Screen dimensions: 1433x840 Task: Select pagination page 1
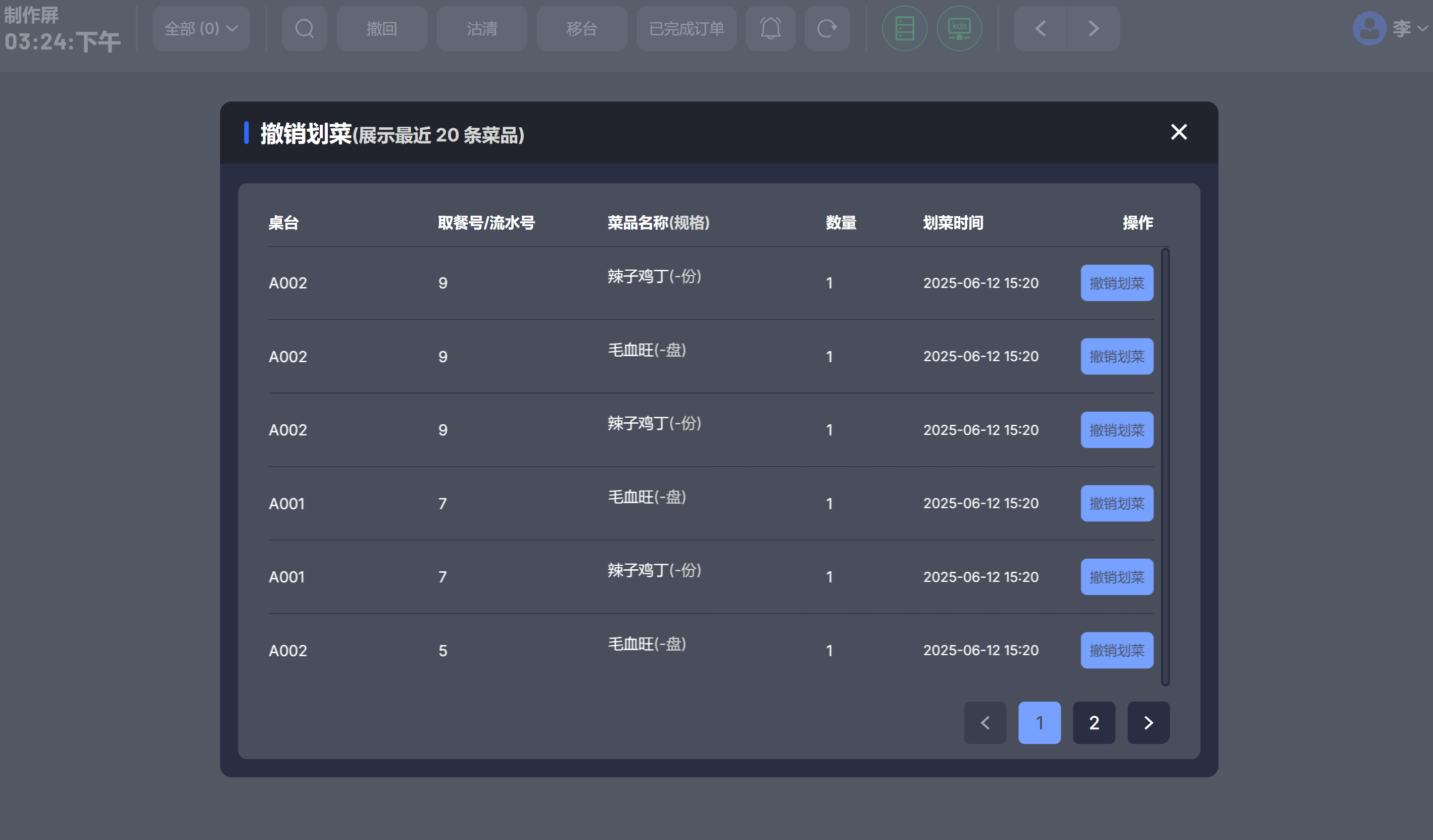(1040, 722)
